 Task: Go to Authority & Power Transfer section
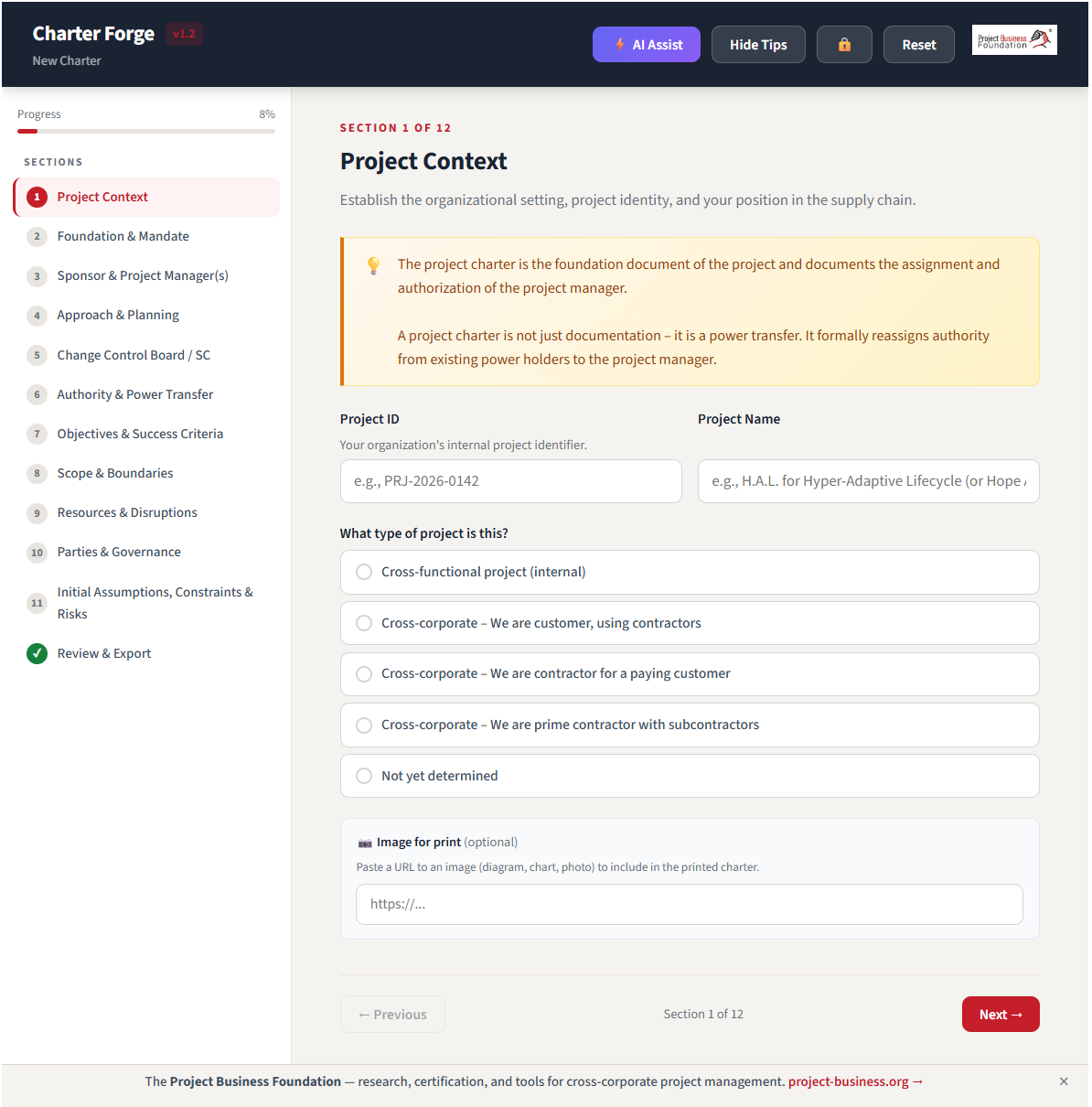pyautogui.click(x=134, y=394)
